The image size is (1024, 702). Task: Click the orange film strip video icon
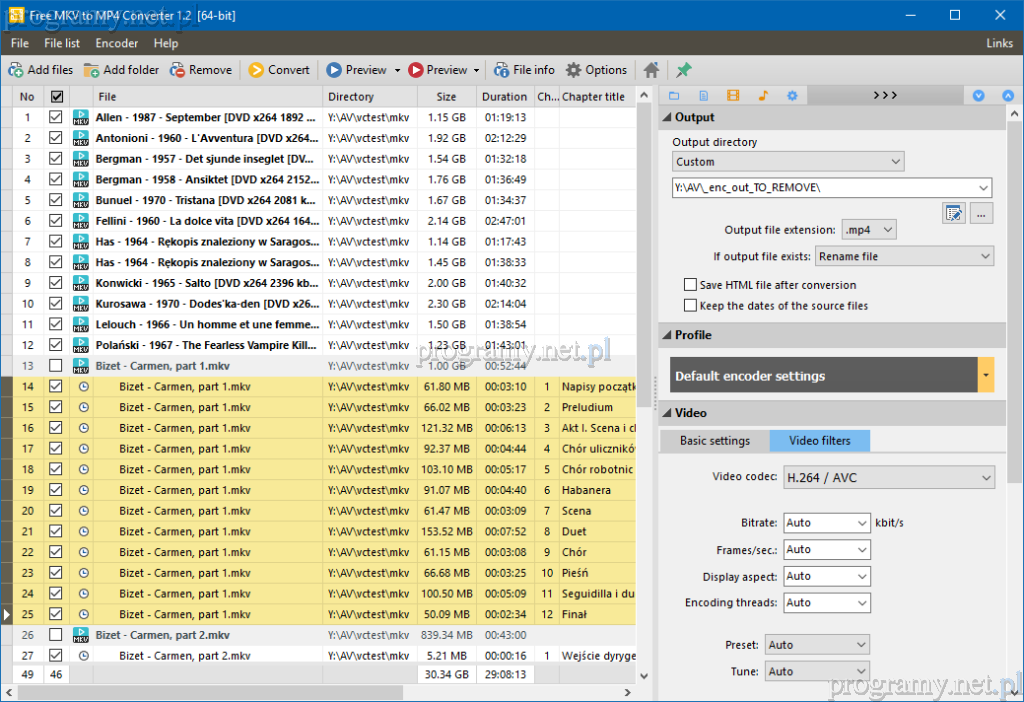tap(733, 96)
